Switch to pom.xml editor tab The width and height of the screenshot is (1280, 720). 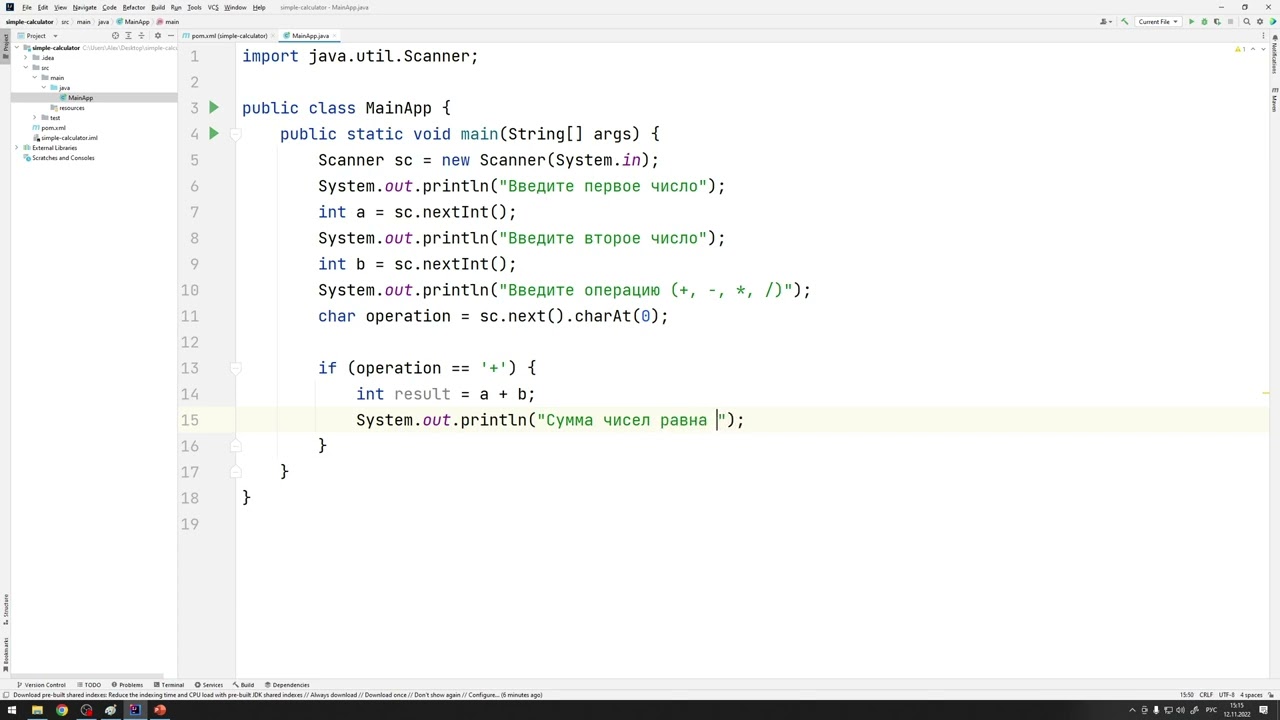point(228,35)
